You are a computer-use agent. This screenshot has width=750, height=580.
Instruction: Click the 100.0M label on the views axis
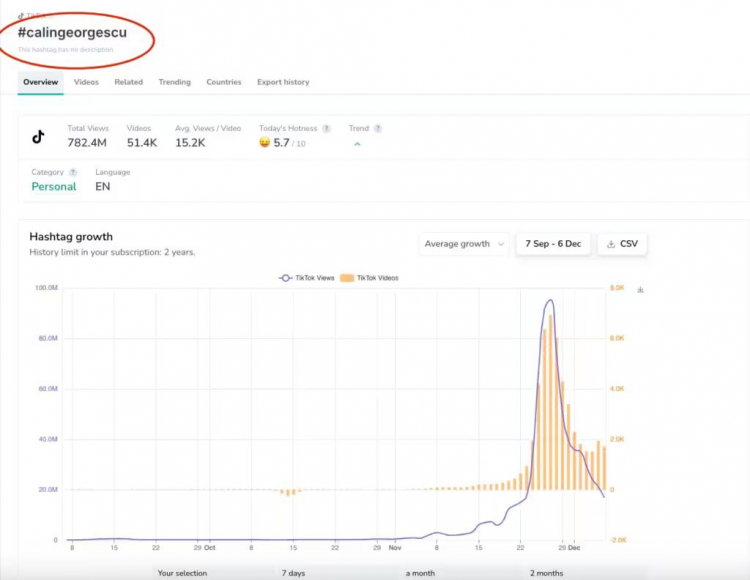[46, 288]
